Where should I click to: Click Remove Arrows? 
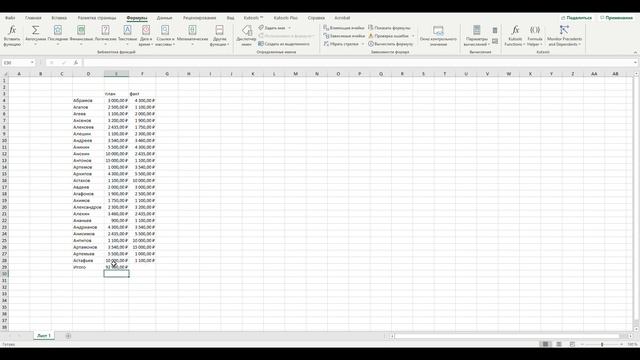(x=341, y=44)
